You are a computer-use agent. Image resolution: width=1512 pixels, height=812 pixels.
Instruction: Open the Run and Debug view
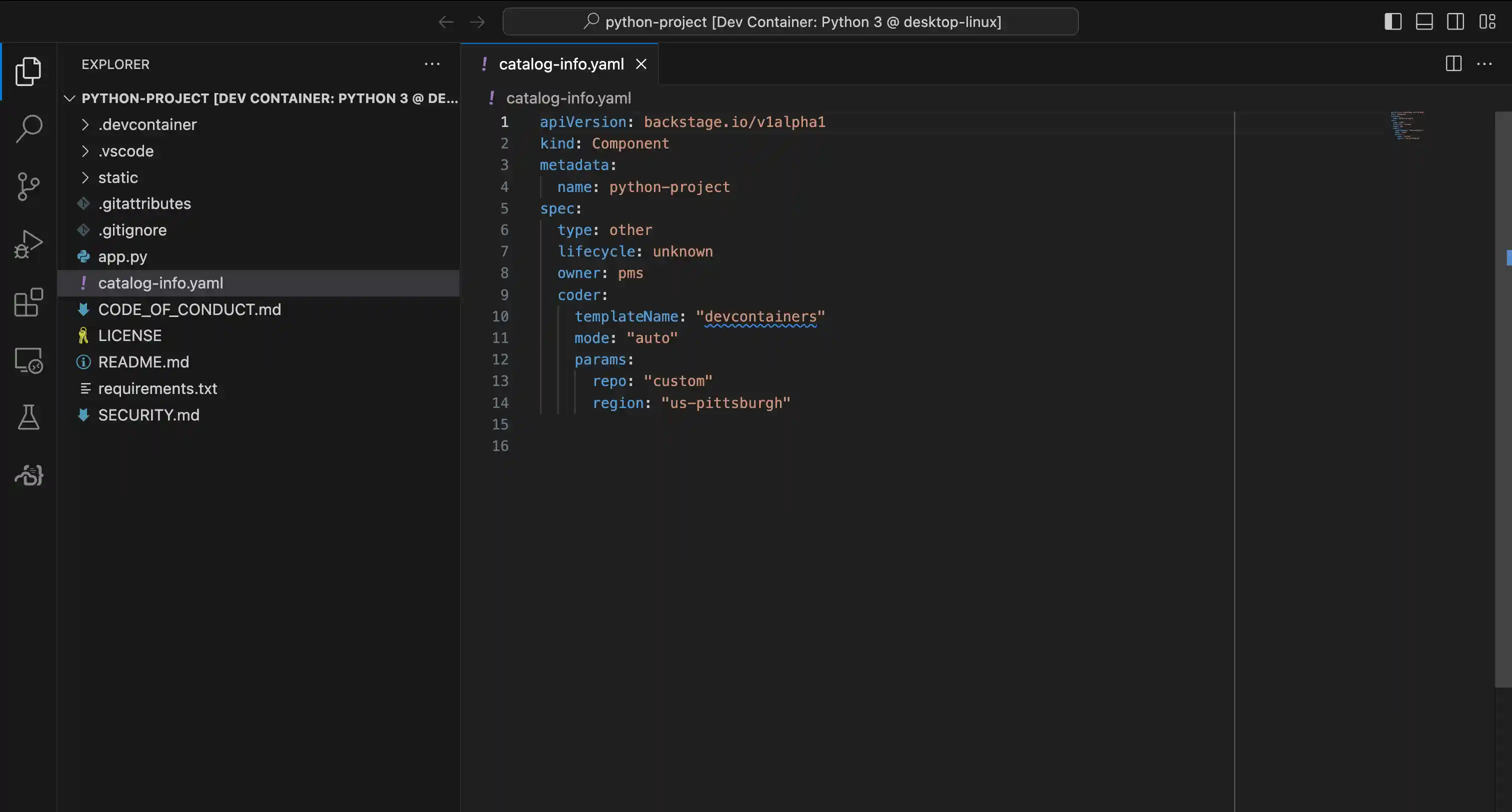pyautogui.click(x=28, y=243)
